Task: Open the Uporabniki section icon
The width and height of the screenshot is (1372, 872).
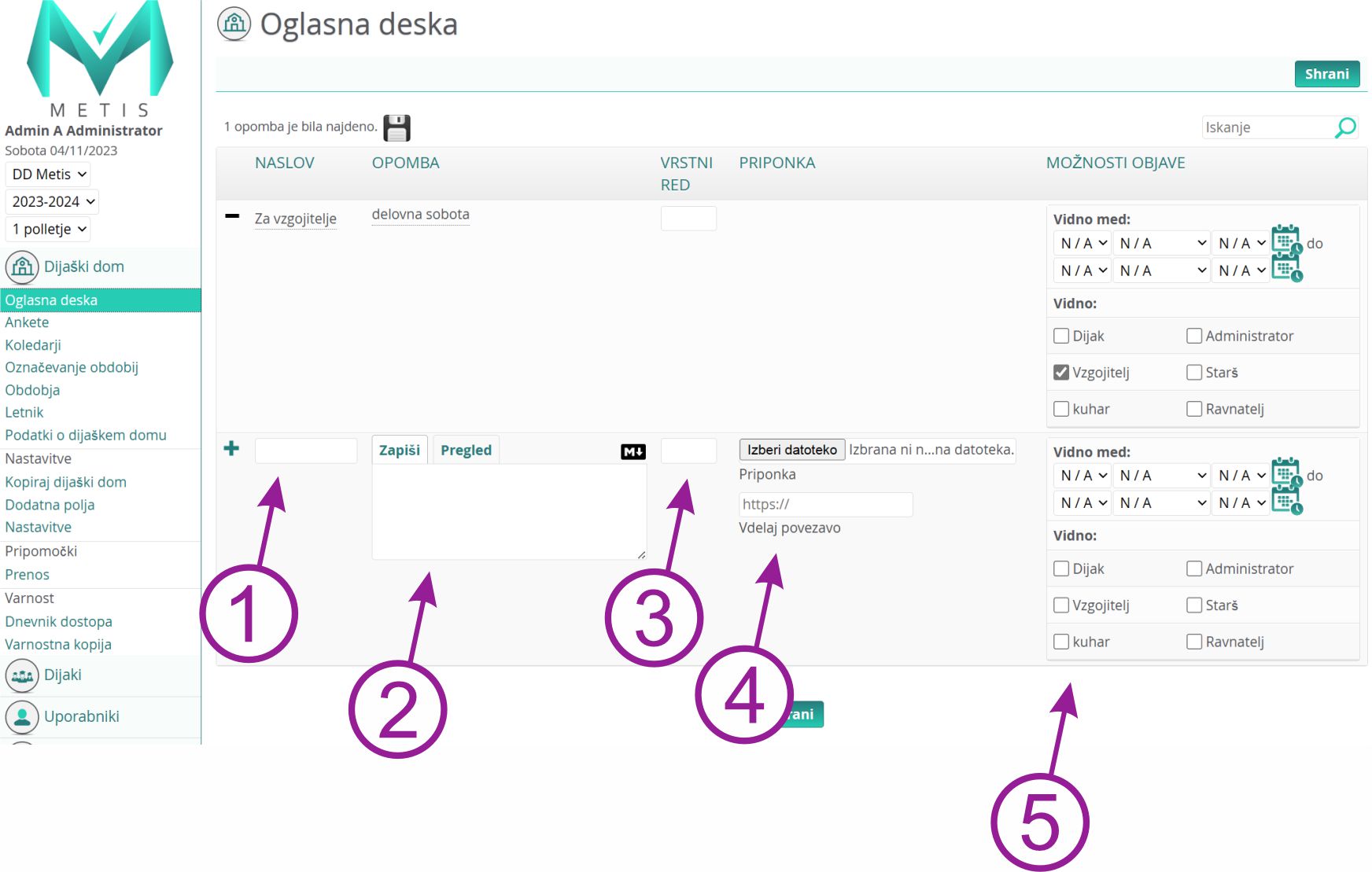Action: click(x=22, y=717)
